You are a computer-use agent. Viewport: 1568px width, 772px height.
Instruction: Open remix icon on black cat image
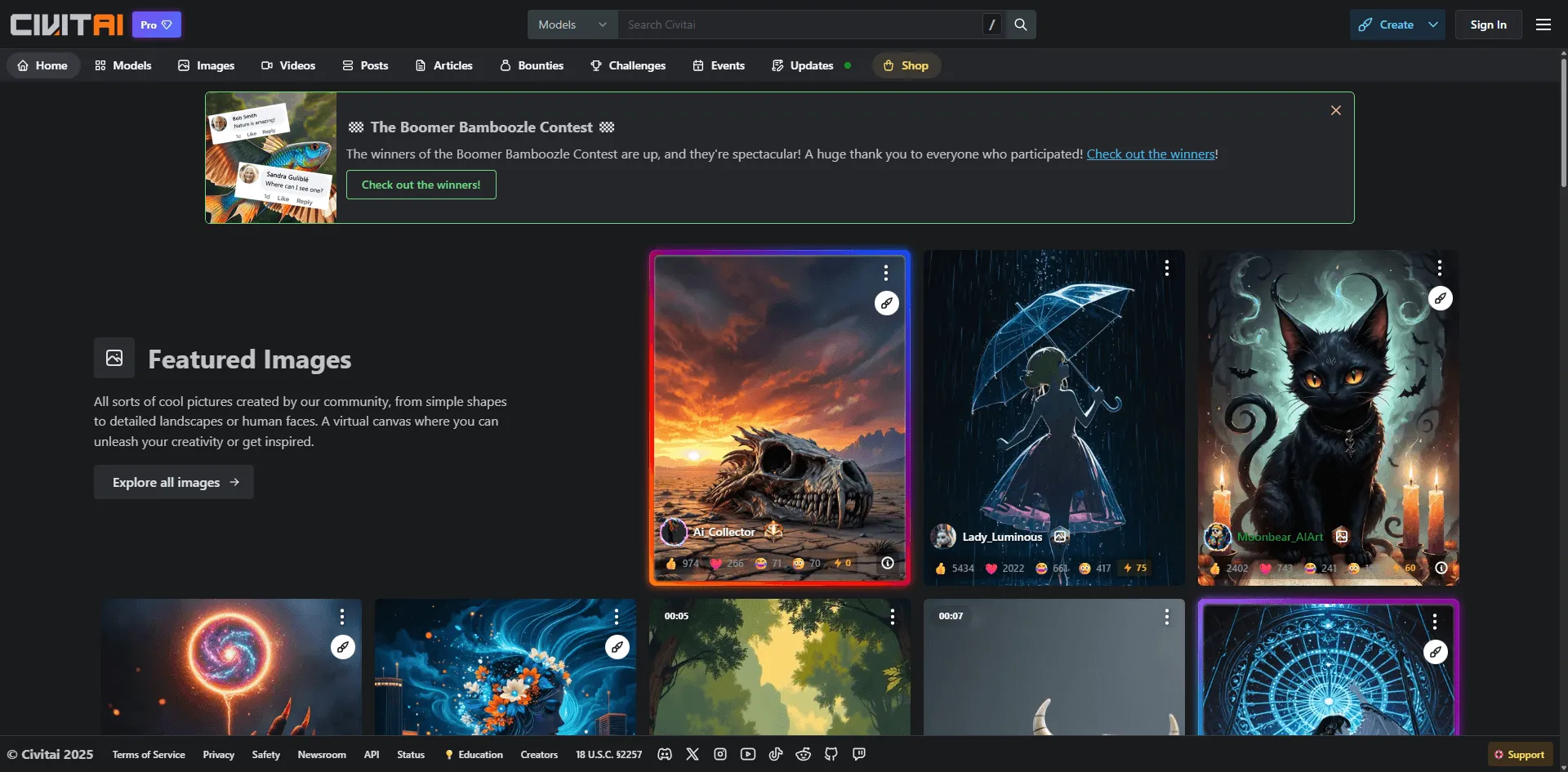[x=1440, y=299]
